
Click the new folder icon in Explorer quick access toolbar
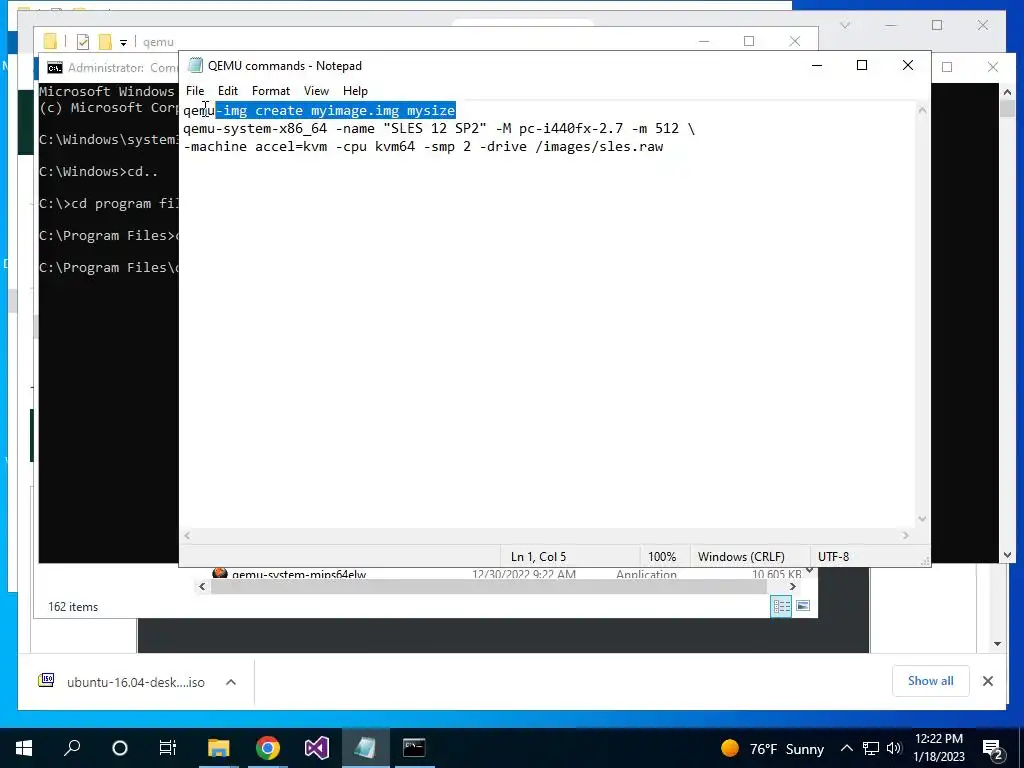pyautogui.click(x=104, y=42)
